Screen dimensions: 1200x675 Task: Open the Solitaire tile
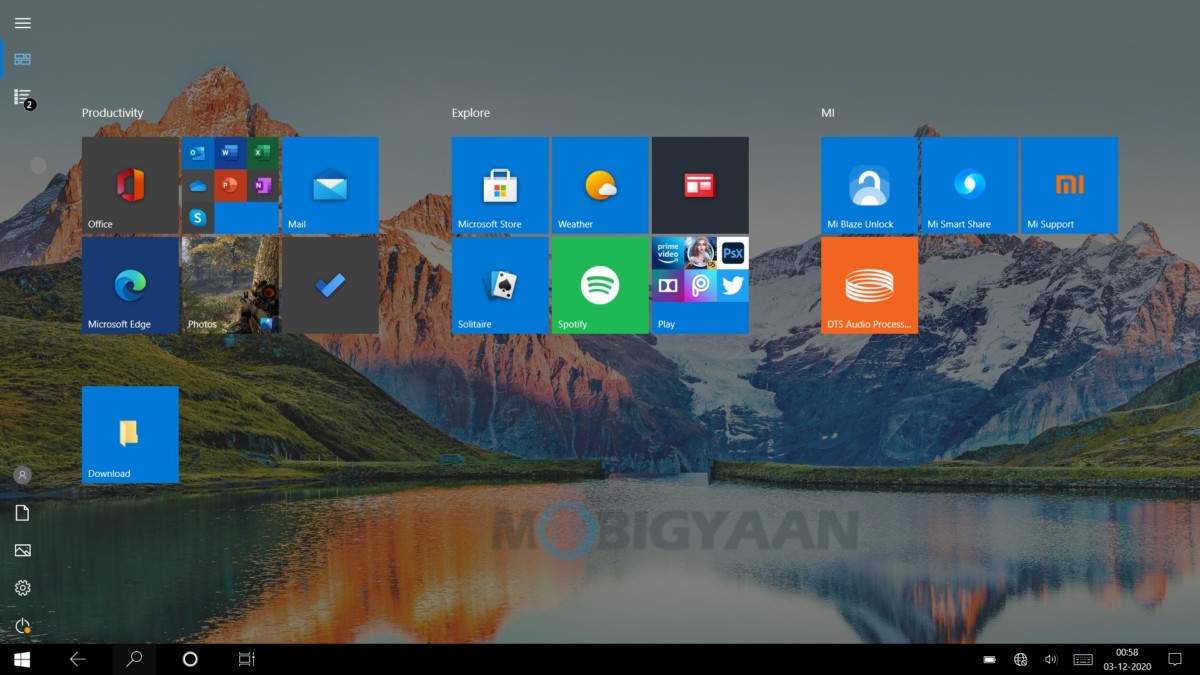(x=499, y=285)
